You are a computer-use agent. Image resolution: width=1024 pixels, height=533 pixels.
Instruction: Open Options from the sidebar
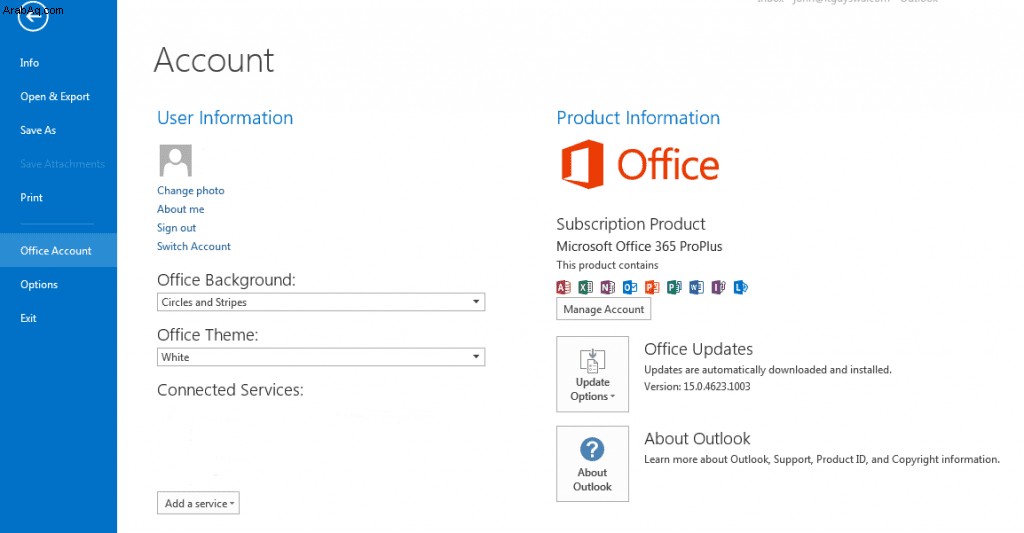(39, 284)
